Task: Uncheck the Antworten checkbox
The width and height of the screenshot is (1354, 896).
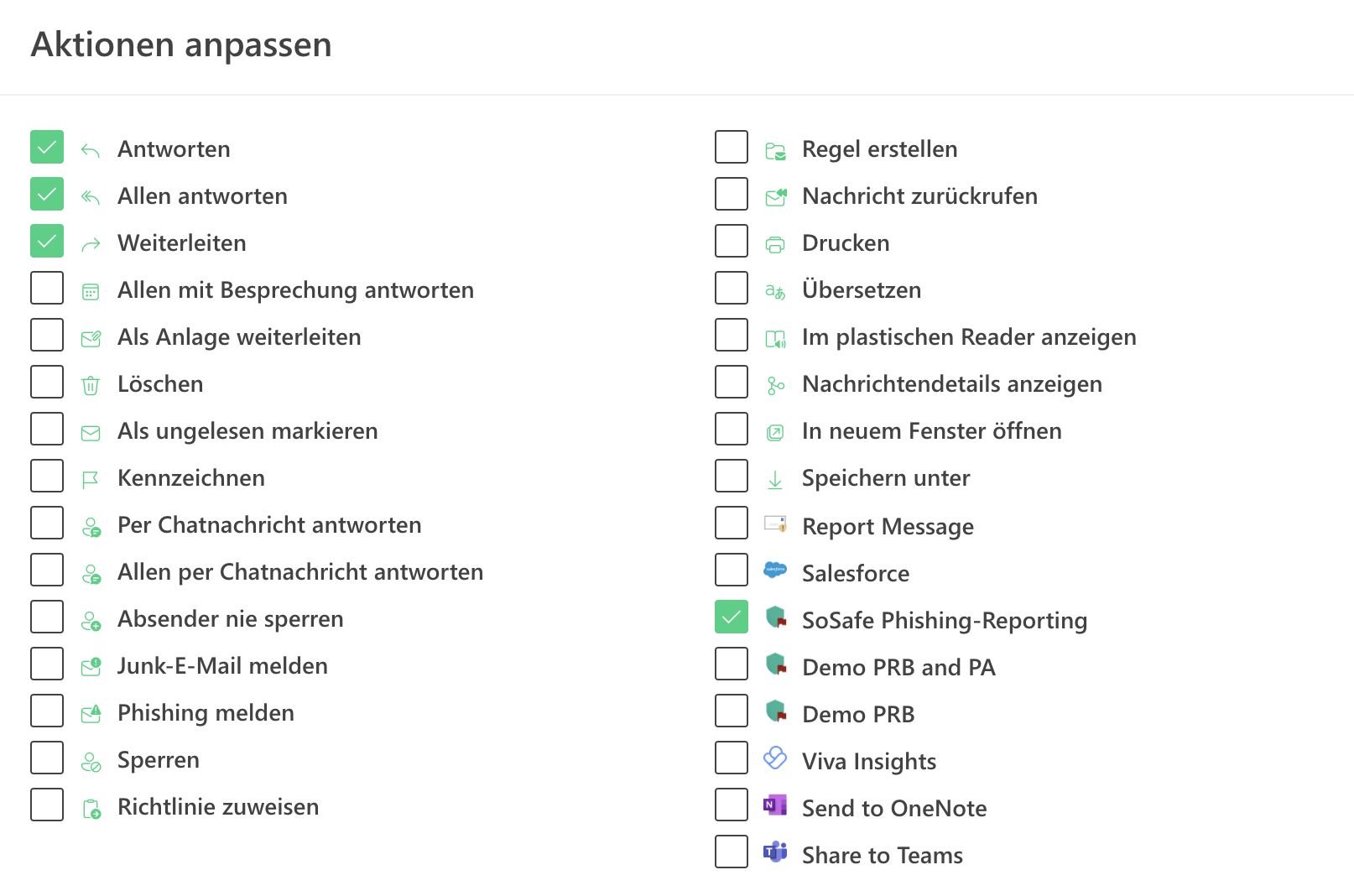Action: 47,147
